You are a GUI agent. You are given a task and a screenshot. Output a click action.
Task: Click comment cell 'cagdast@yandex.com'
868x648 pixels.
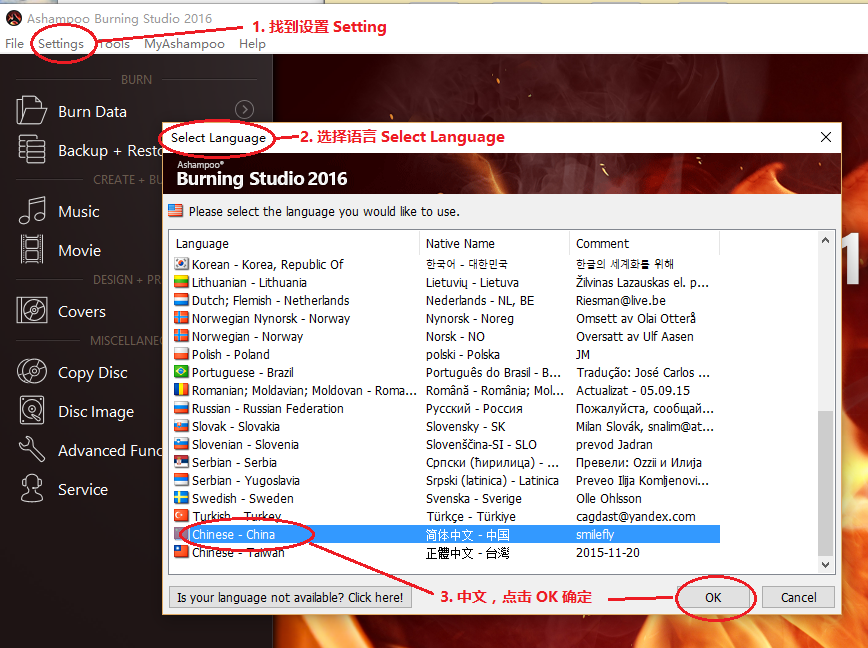coord(636,516)
